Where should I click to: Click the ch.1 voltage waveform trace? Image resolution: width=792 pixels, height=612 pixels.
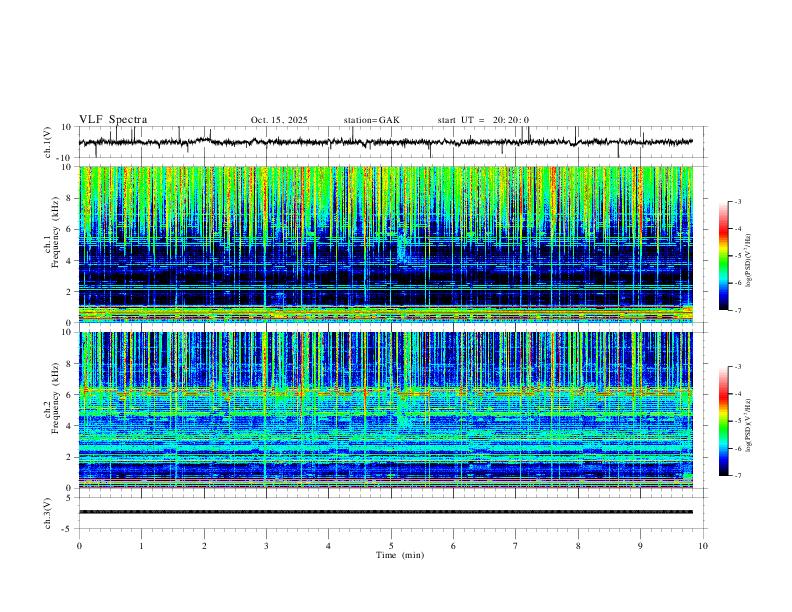[386, 142]
